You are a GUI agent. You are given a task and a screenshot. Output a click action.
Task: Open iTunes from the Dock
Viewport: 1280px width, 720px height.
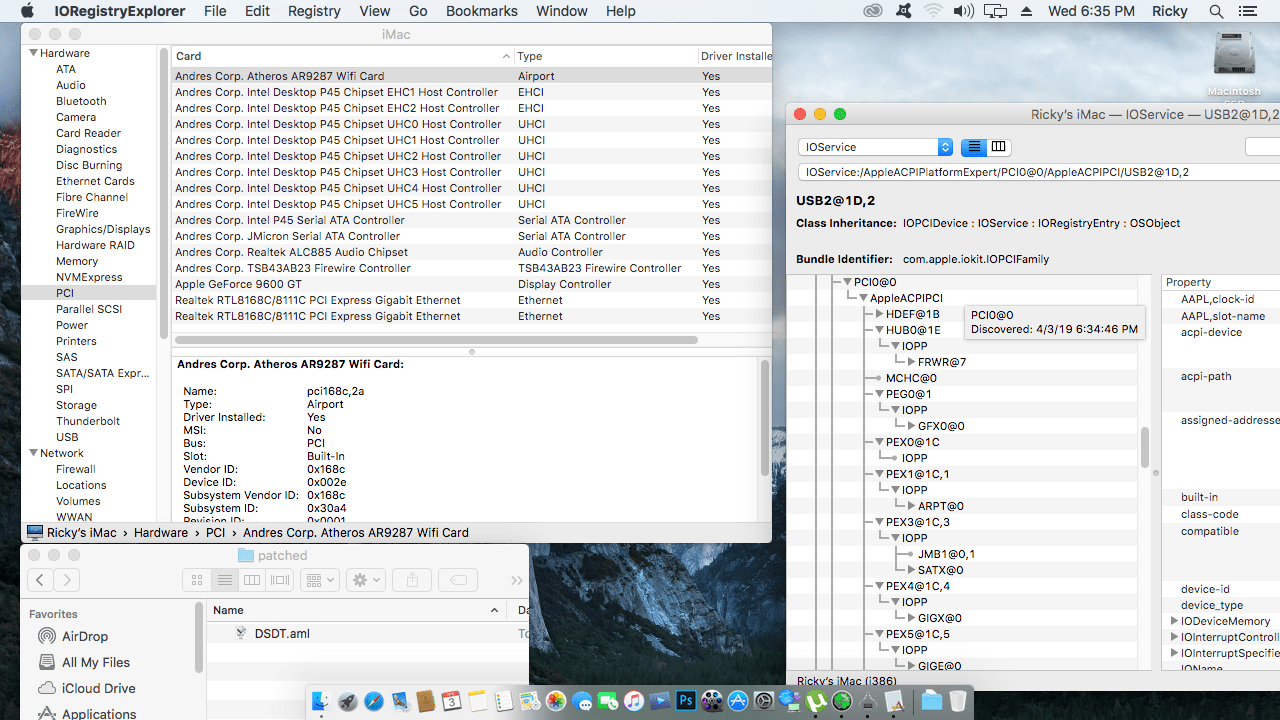click(x=634, y=701)
